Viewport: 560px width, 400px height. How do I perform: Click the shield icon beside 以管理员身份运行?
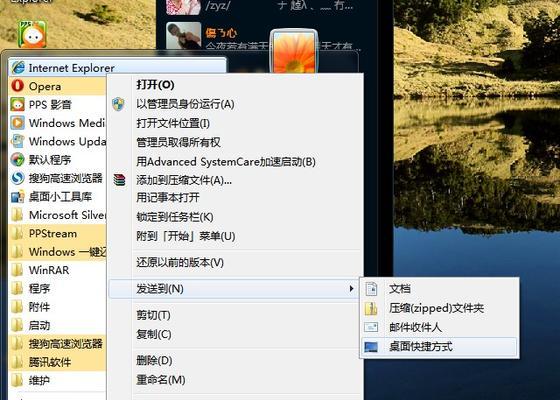click(118, 104)
